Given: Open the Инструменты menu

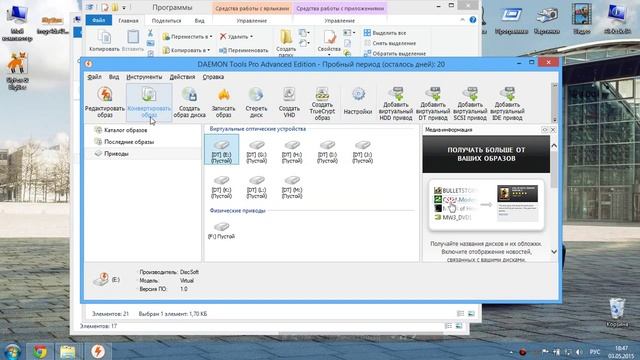Looking at the screenshot, I should (x=144, y=77).
